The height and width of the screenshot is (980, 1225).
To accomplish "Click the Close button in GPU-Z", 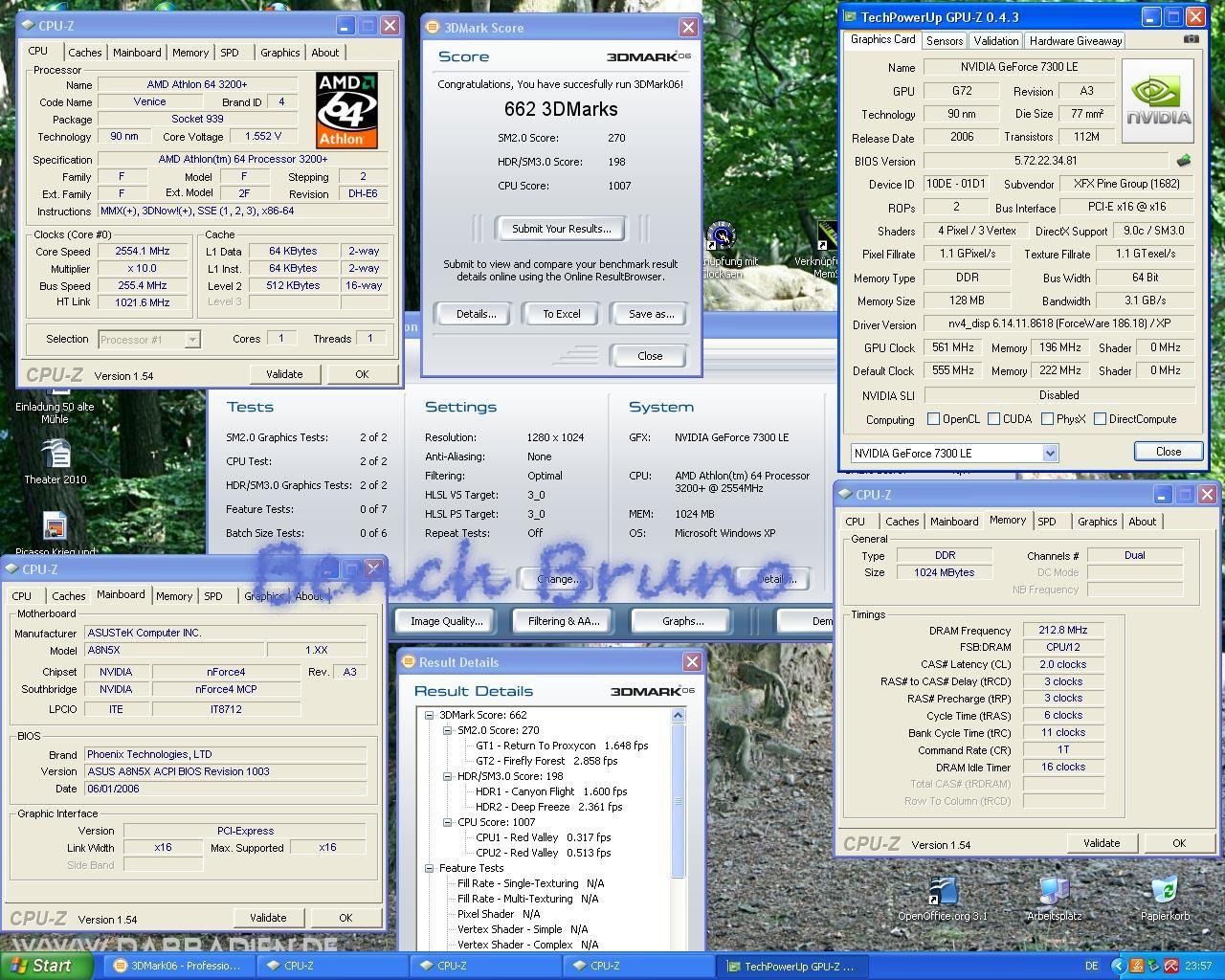I will click(1169, 452).
